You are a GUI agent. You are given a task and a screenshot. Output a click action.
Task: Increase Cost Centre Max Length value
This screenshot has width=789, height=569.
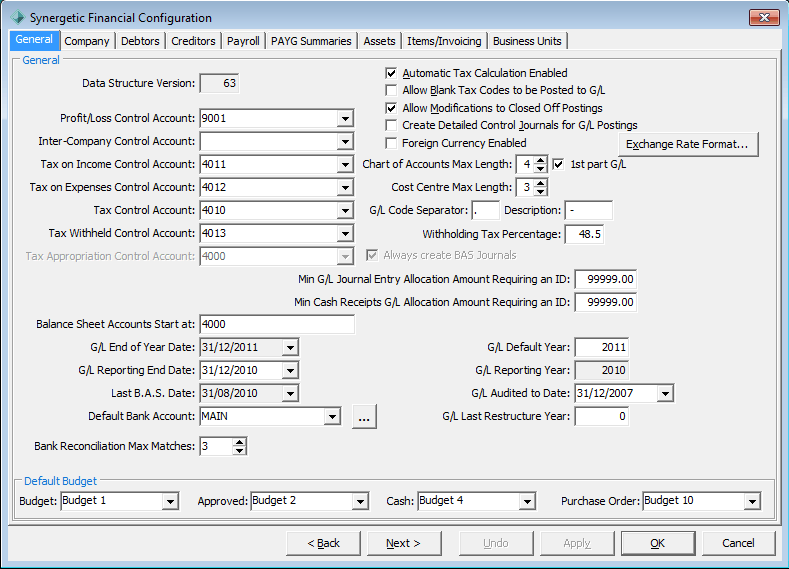pos(540,184)
